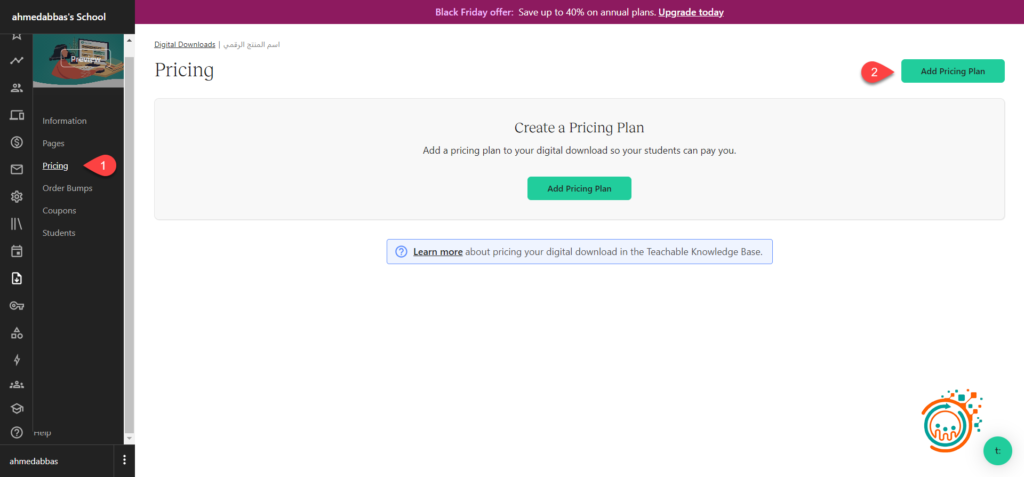The width and height of the screenshot is (1024, 477).
Task: Click the calendar icon in sidebar
Action: tap(17, 251)
